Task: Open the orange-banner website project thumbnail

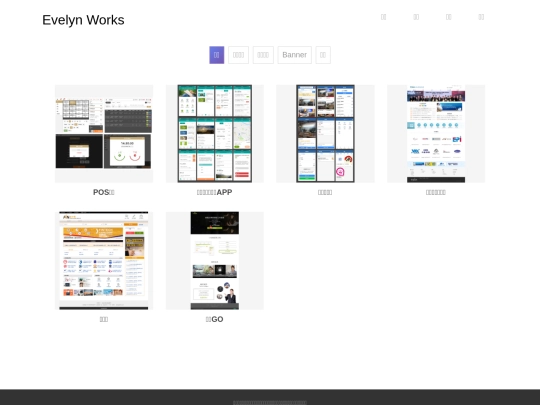Action: point(104,261)
